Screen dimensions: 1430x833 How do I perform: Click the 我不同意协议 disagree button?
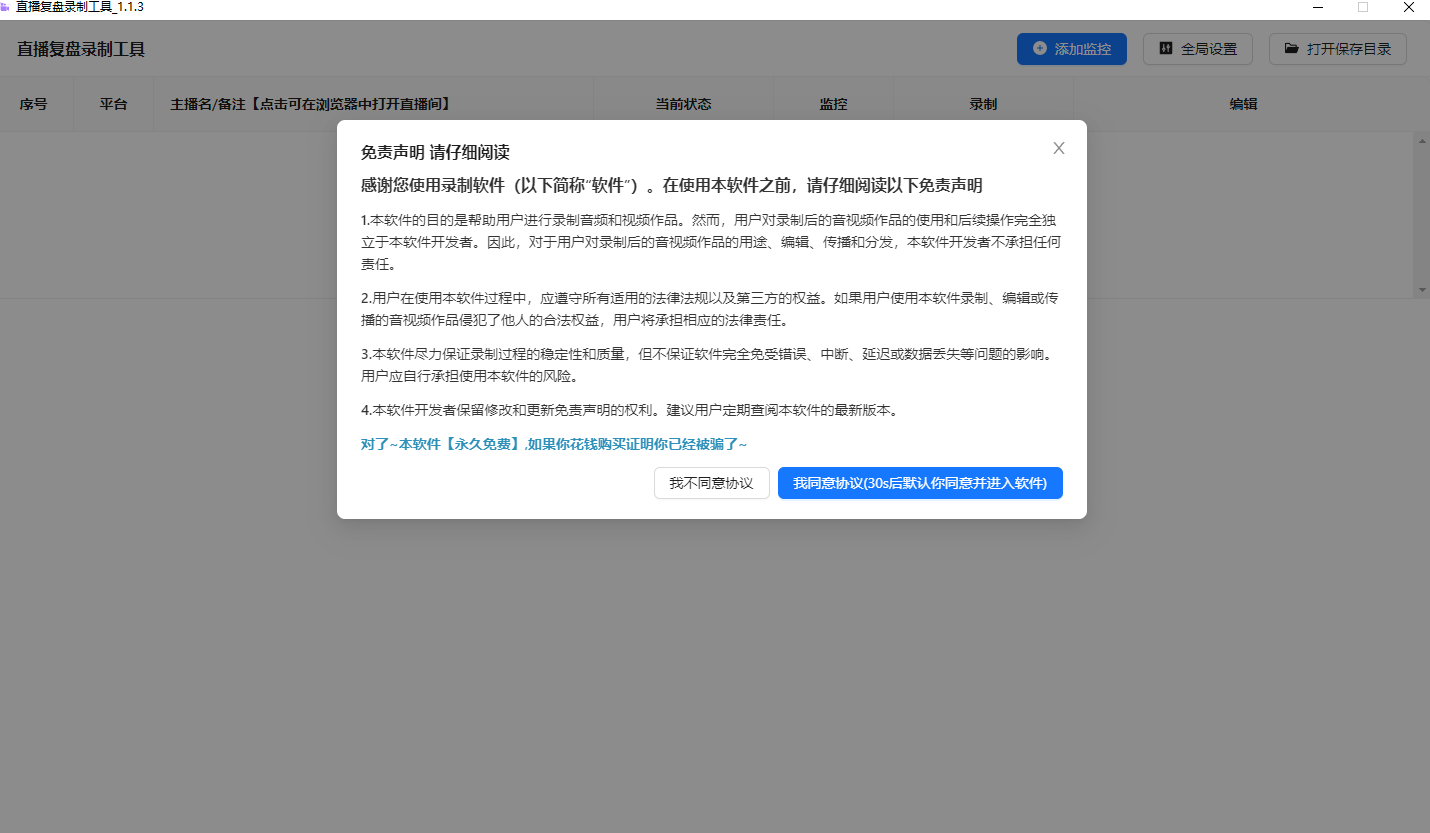pos(711,483)
